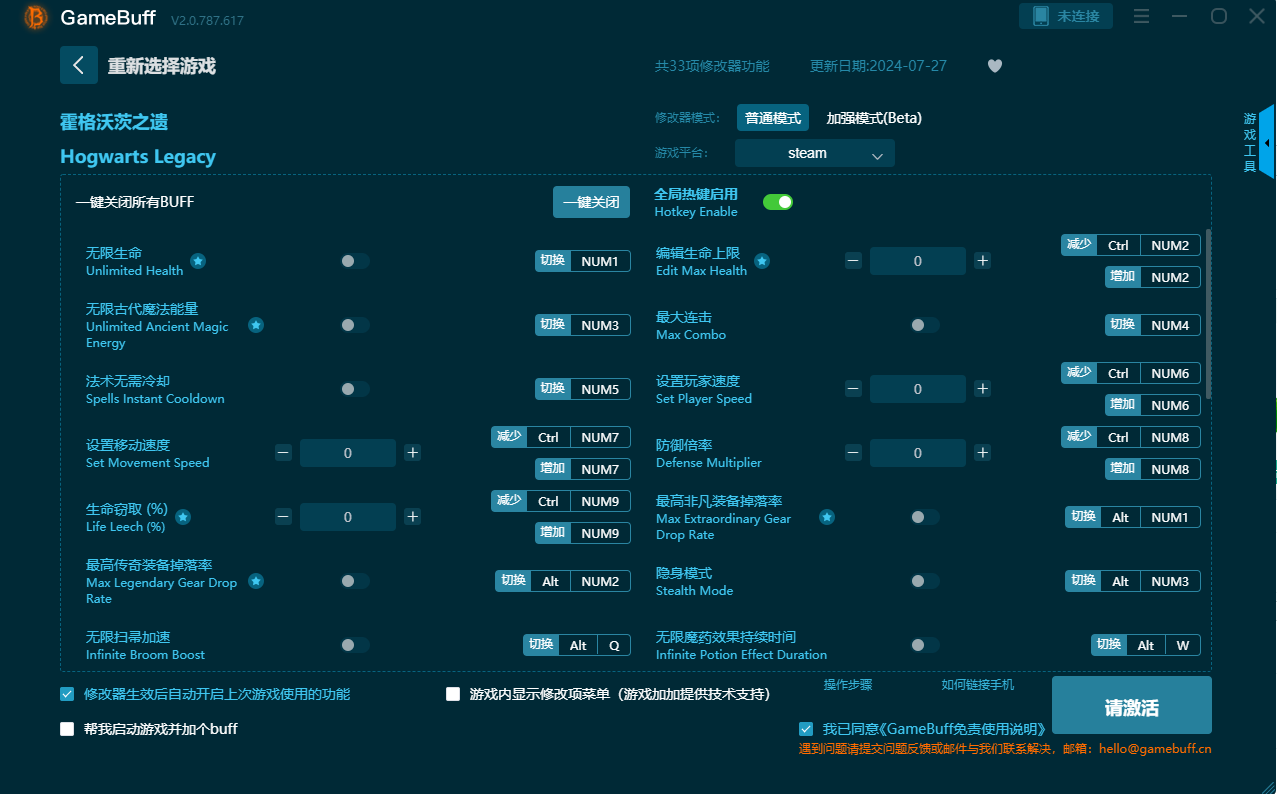
Task: Enable Infinite Potion Effect Duration toggle
Action: point(925,645)
